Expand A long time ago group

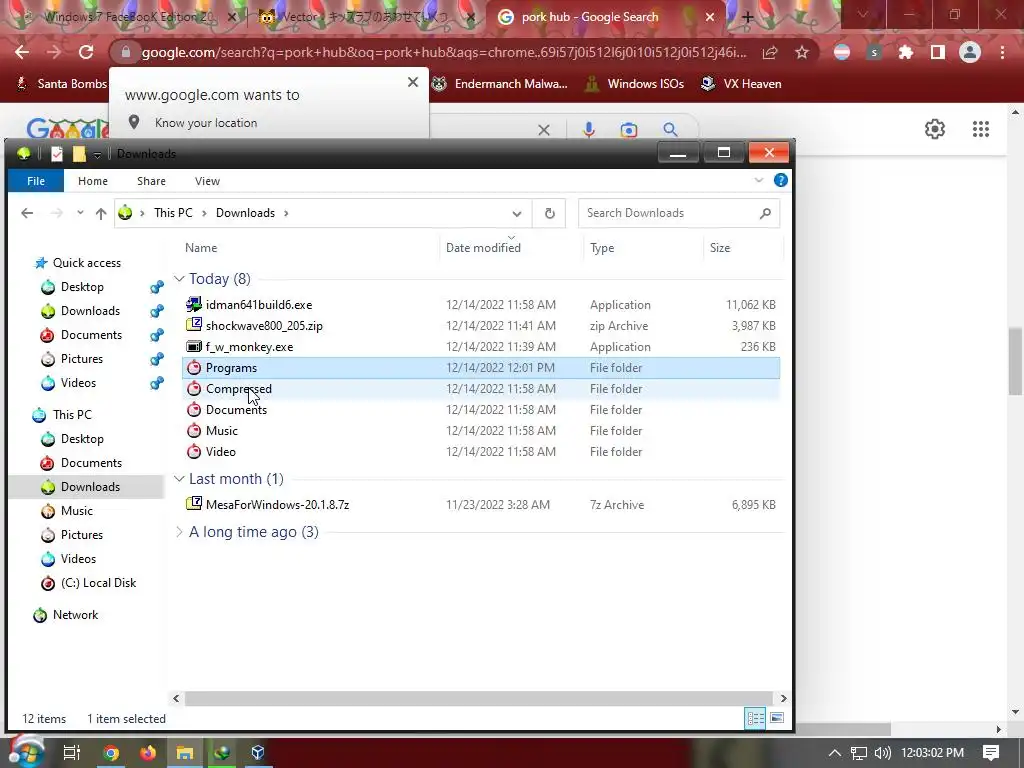(179, 532)
